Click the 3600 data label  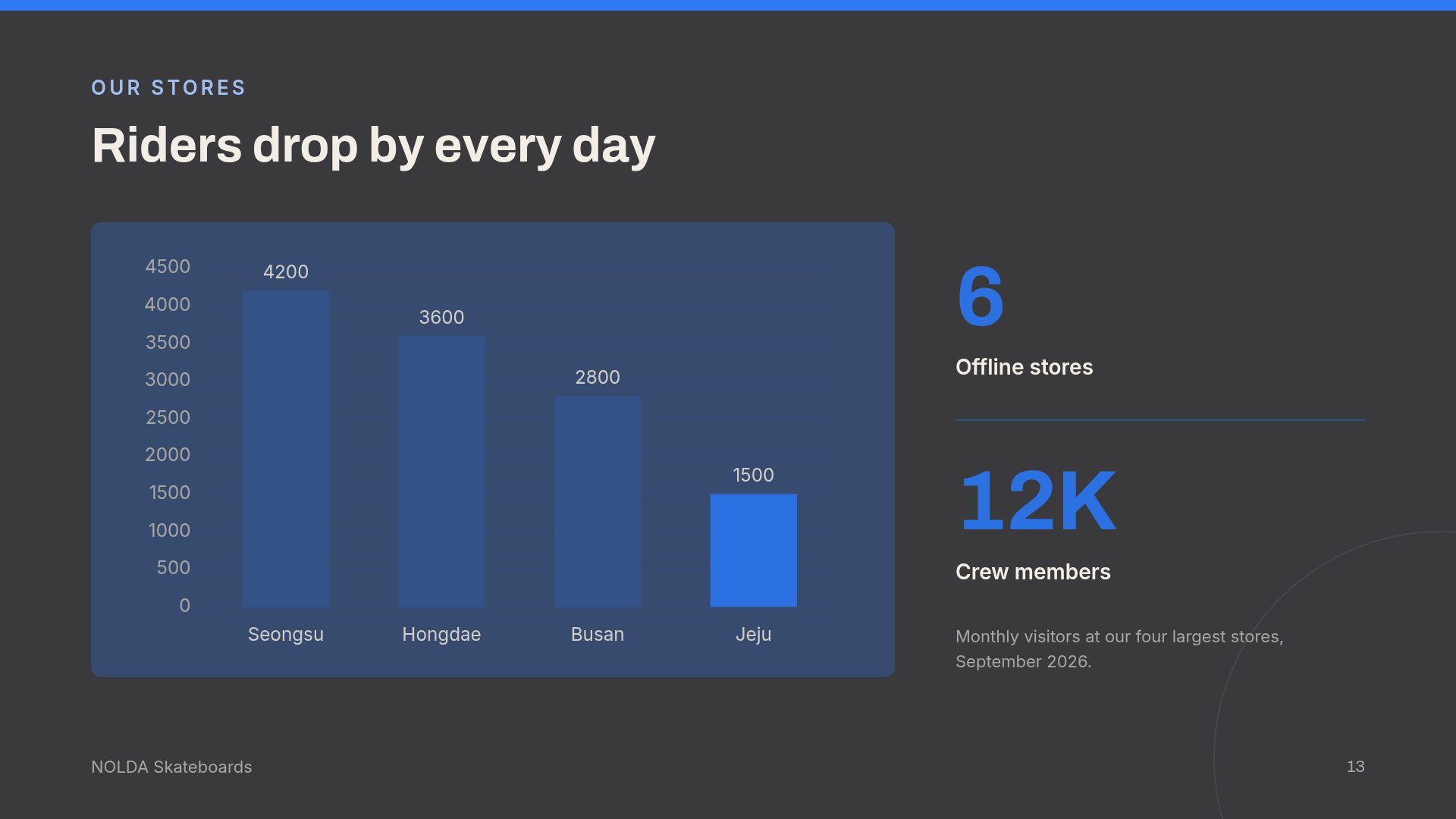point(441,317)
